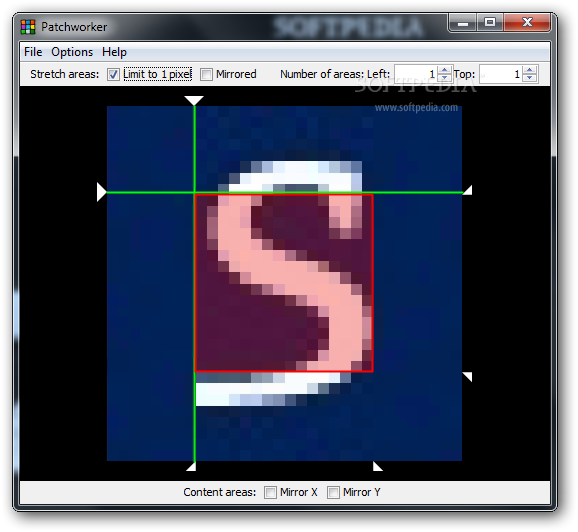The width and height of the screenshot is (578, 532).
Task: Enable the Mirror Y checkbox
Action: click(x=333, y=492)
